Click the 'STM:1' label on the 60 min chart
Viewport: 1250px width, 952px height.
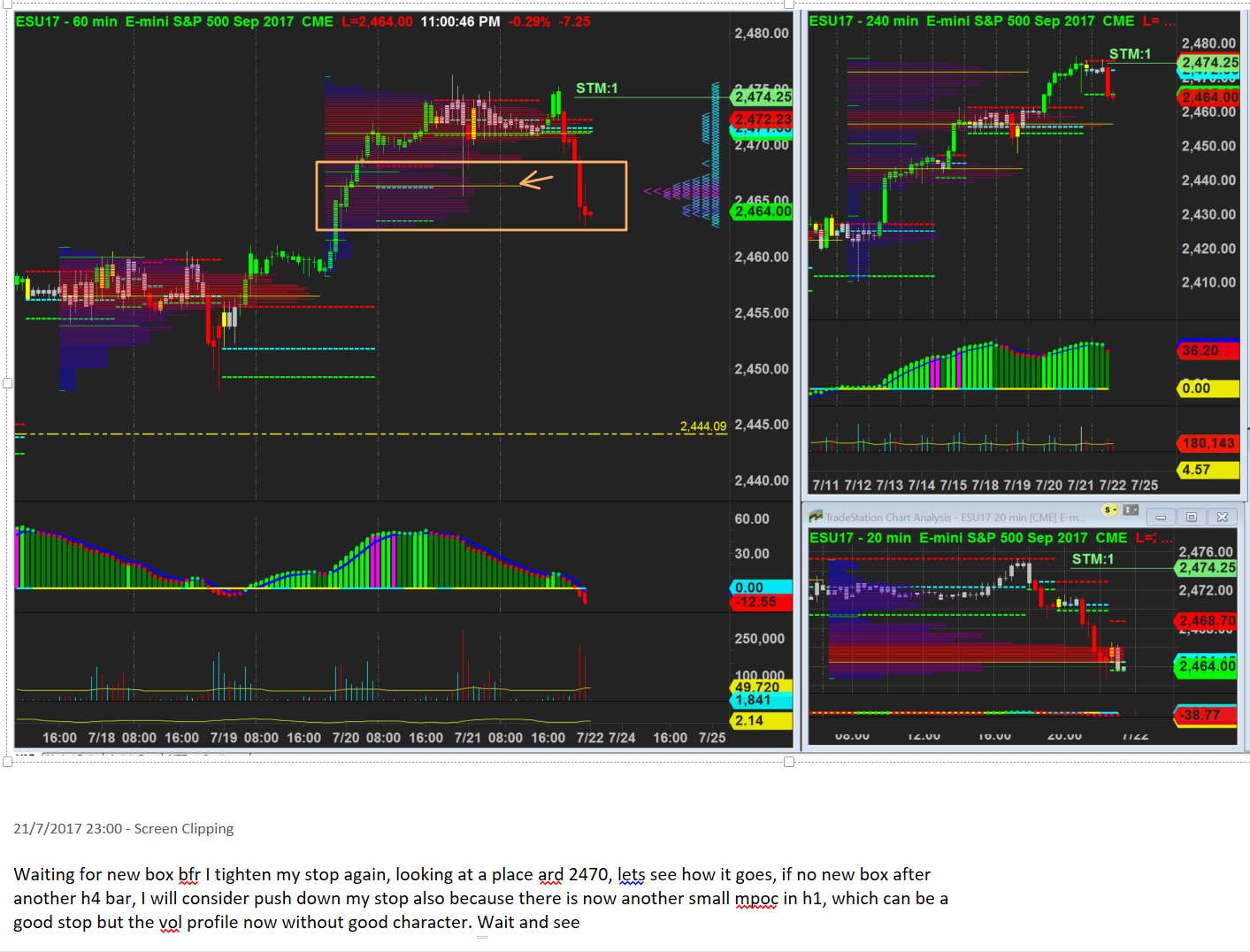pyautogui.click(x=597, y=88)
